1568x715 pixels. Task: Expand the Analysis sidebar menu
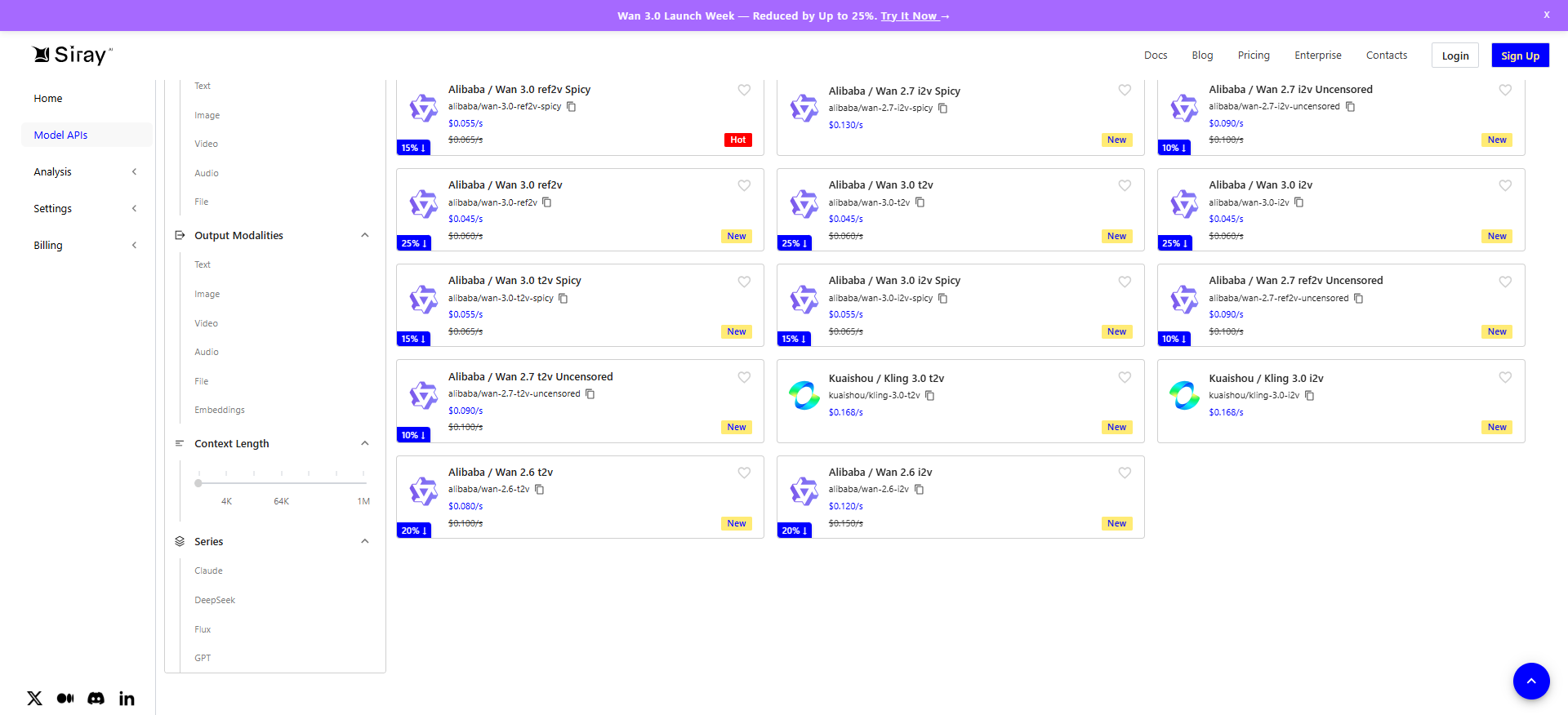coord(86,171)
